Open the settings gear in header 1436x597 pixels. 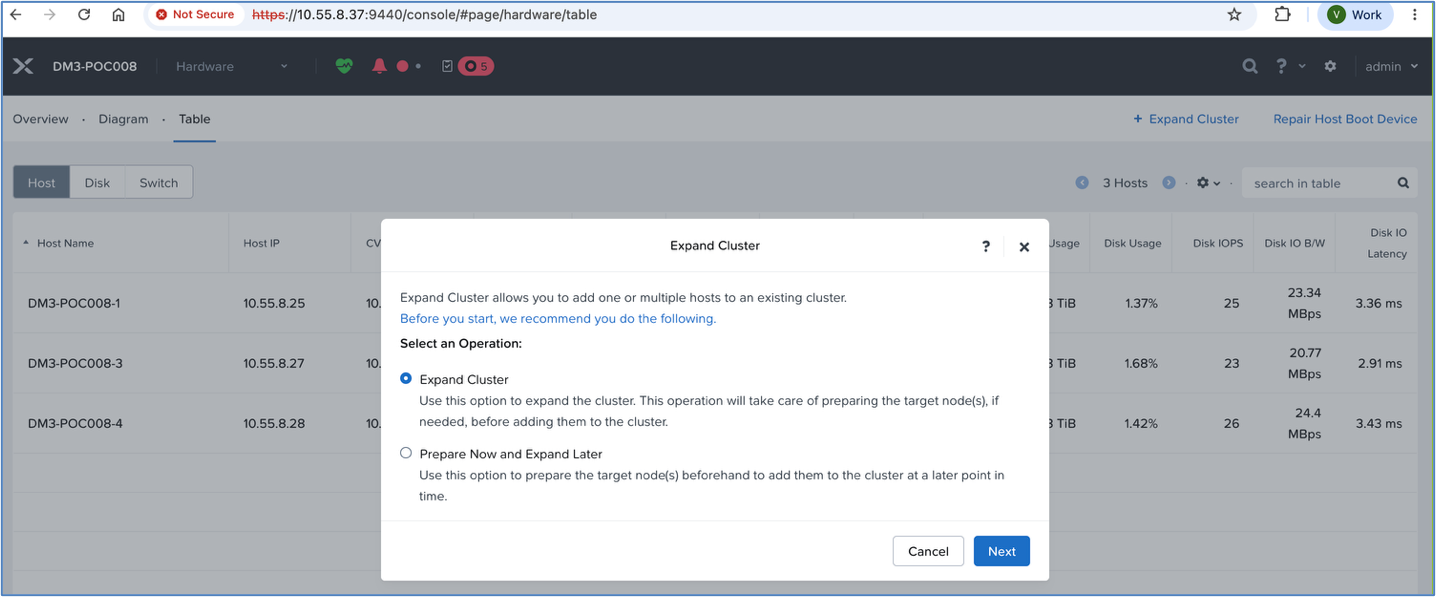point(1330,66)
